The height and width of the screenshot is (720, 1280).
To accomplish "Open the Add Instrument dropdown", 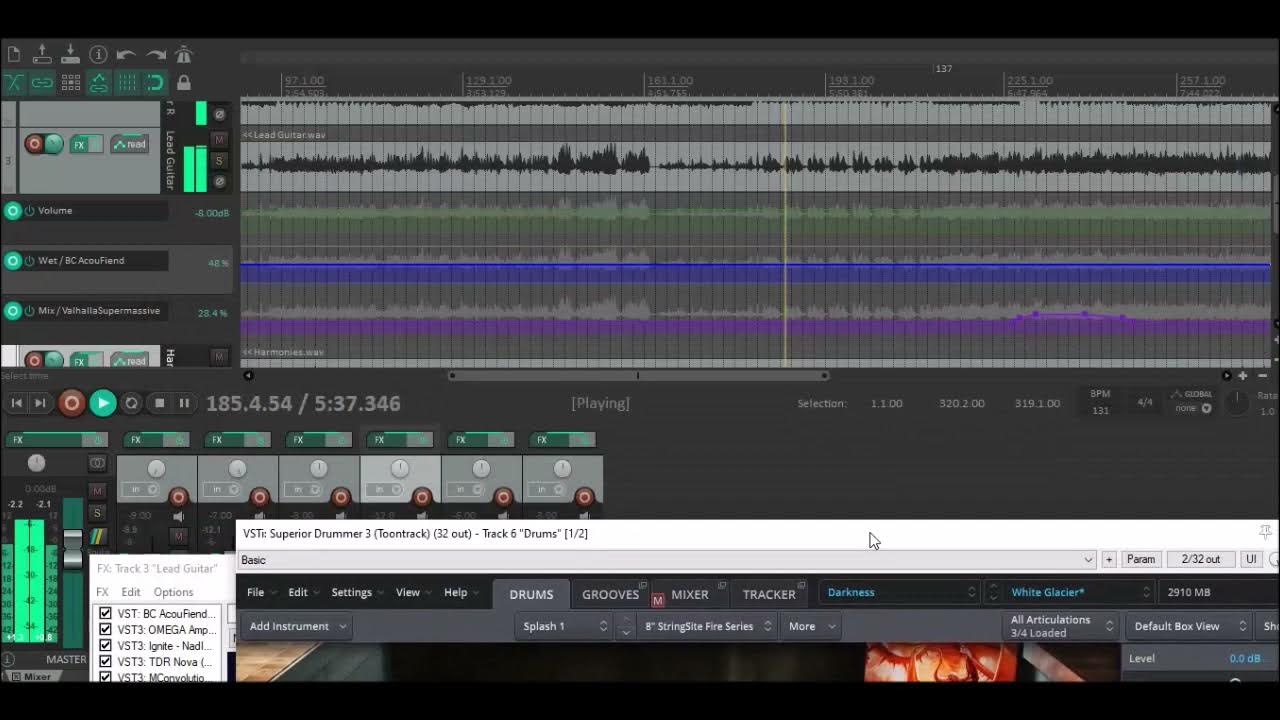I will 298,626.
